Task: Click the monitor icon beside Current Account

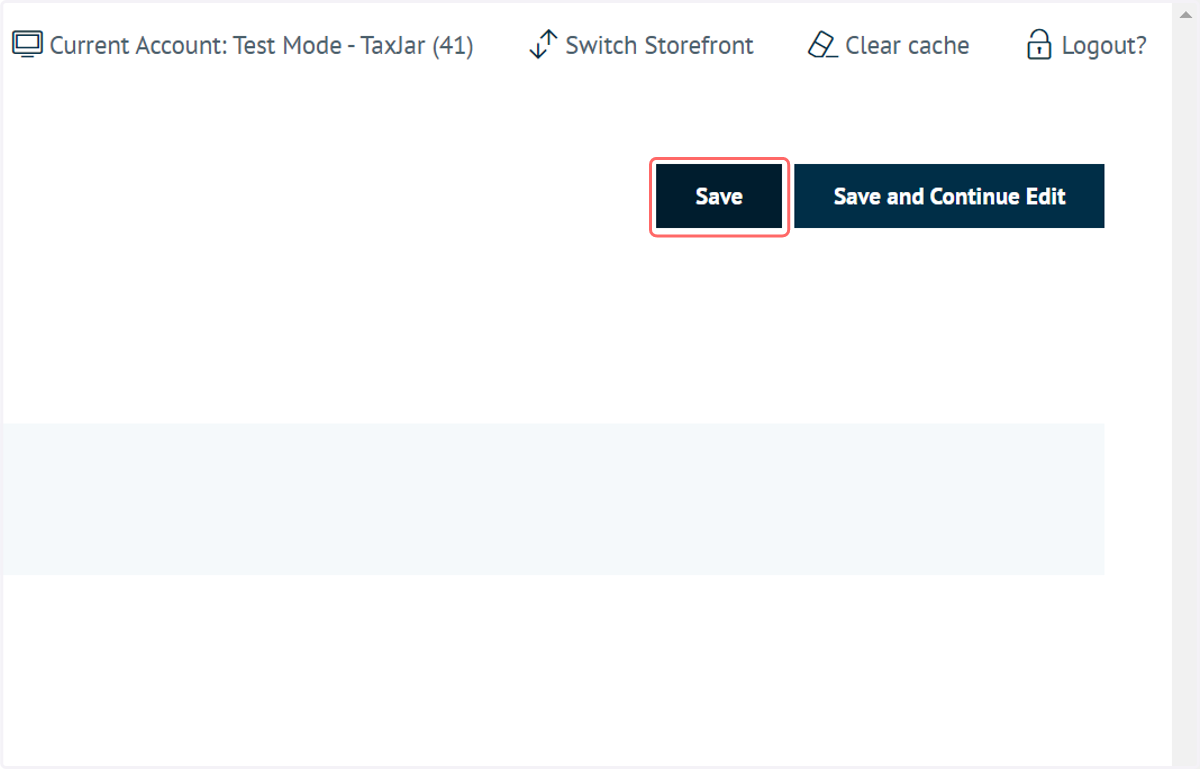Action: [x=27, y=44]
